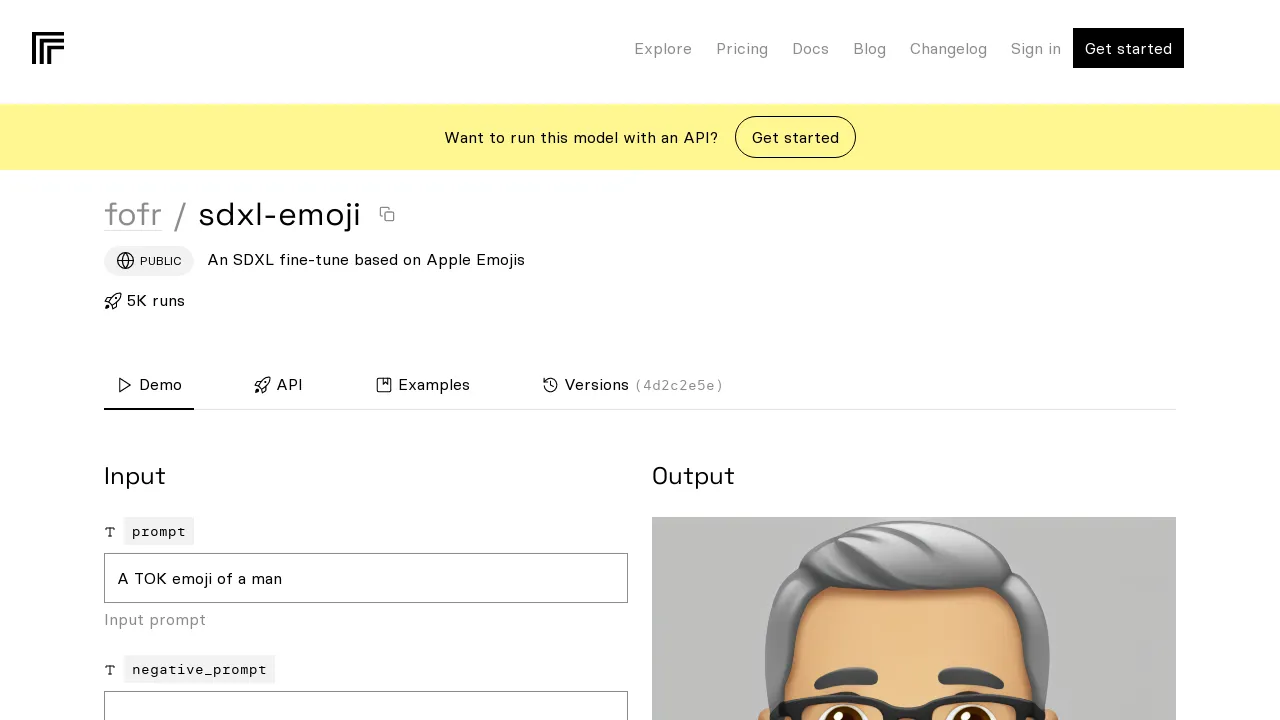Click the rocket icon beside 5K runs
Image resolution: width=1280 pixels, height=720 pixels.
pos(113,301)
